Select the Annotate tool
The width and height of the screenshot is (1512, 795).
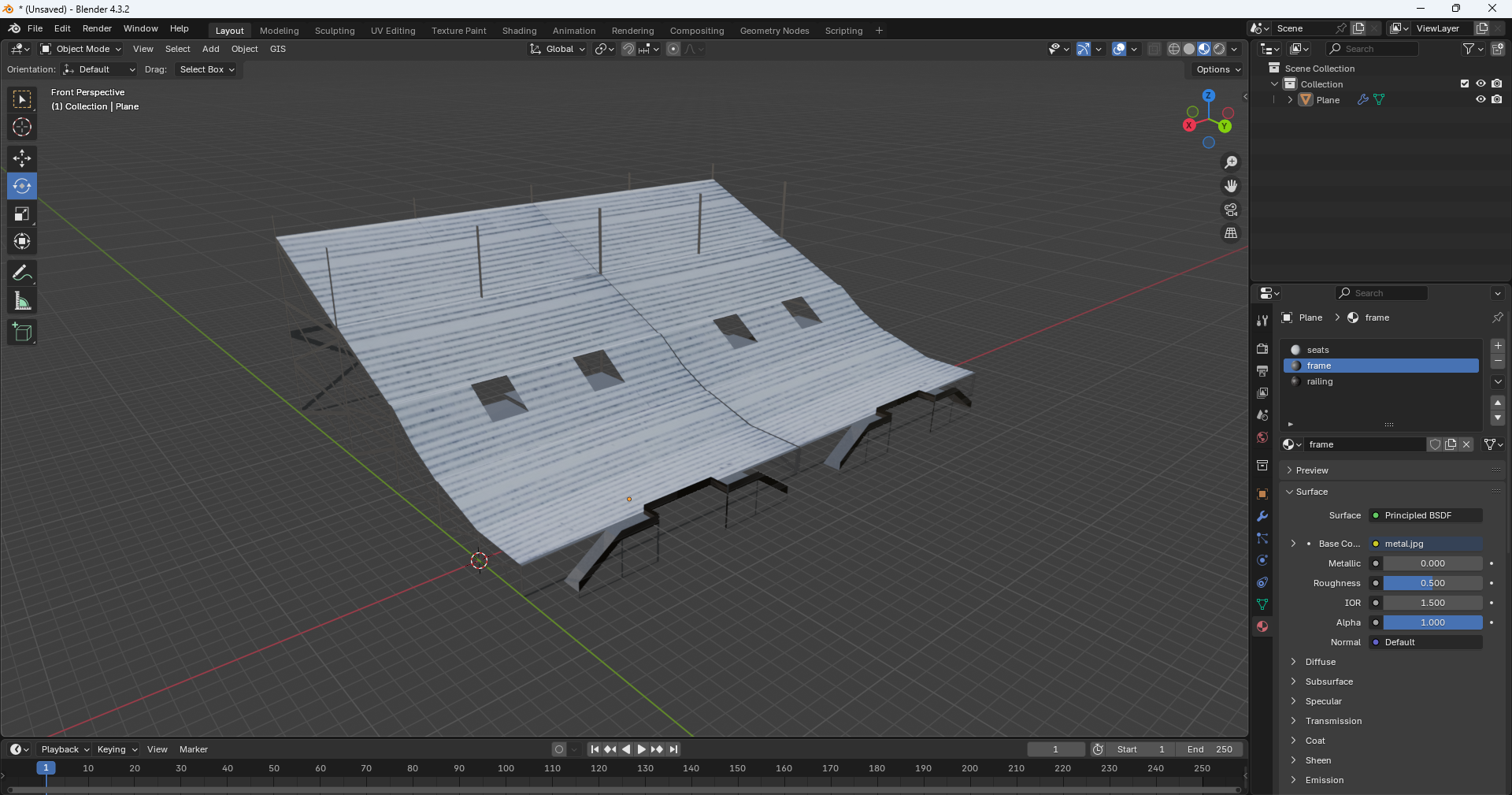click(x=22, y=273)
